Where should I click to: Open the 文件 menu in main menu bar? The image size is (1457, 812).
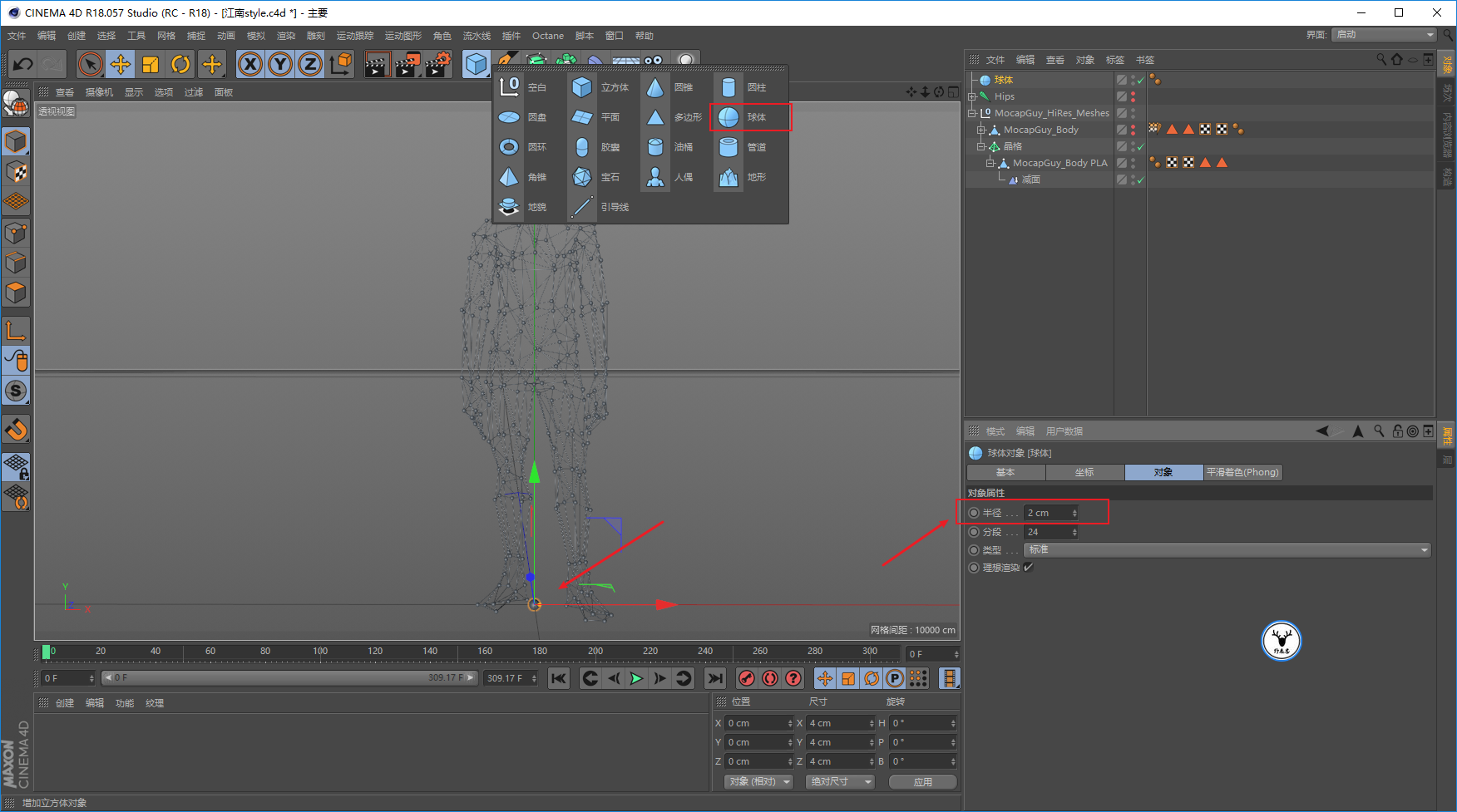click(17, 36)
